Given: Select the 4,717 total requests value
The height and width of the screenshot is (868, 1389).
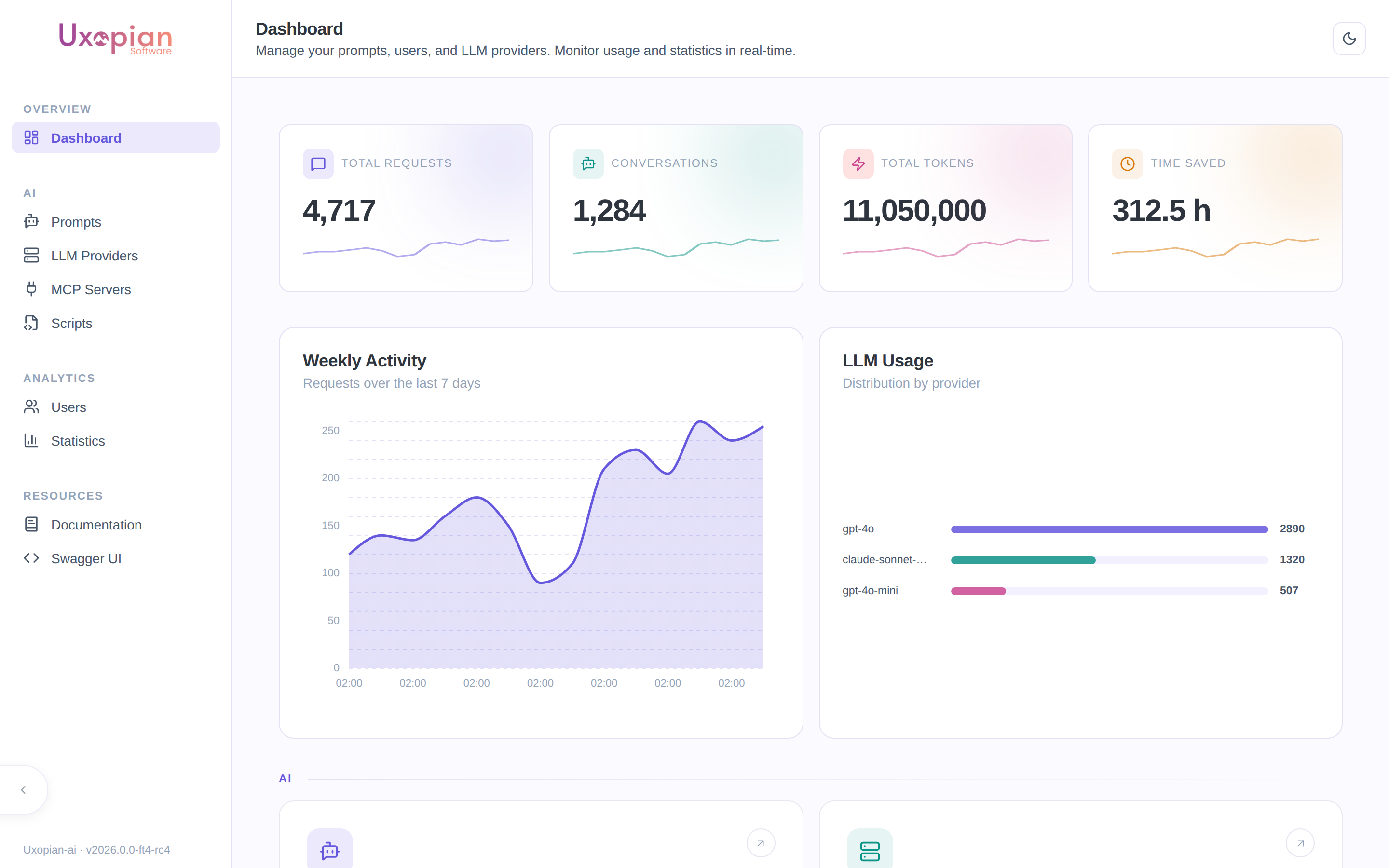Looking at the screenshot, I should click(339, 211).
